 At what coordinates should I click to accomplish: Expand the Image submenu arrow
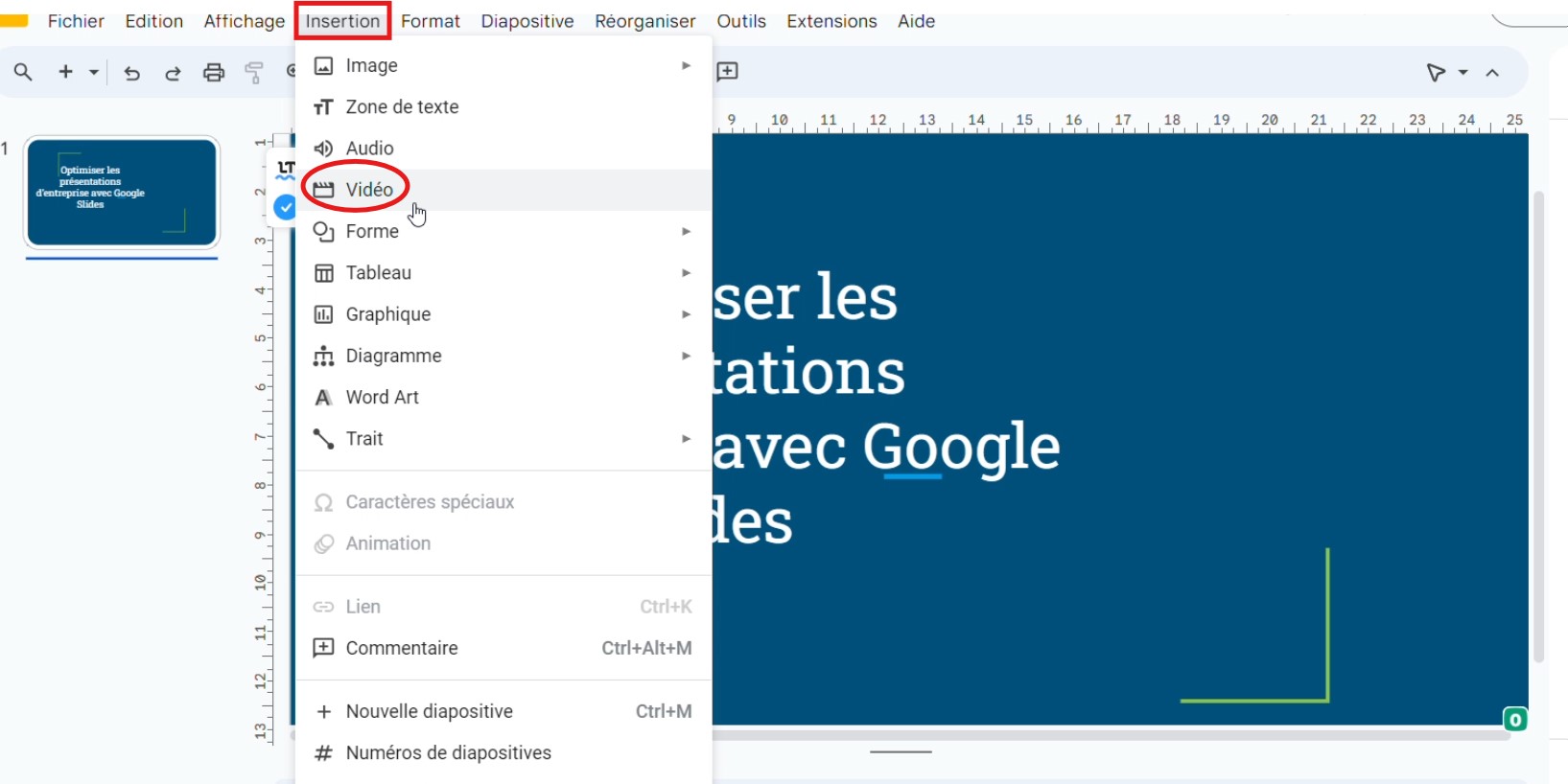pos(686,65)
